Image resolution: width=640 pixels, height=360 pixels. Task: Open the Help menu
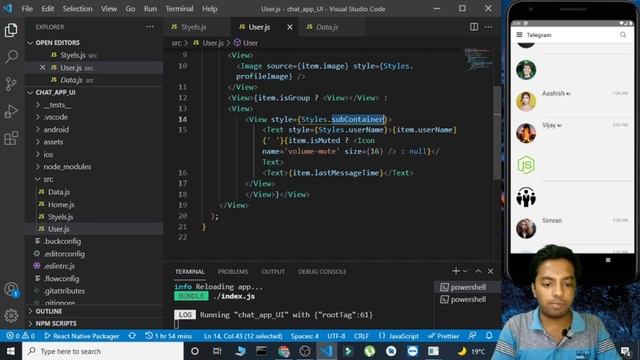(210, 9)
